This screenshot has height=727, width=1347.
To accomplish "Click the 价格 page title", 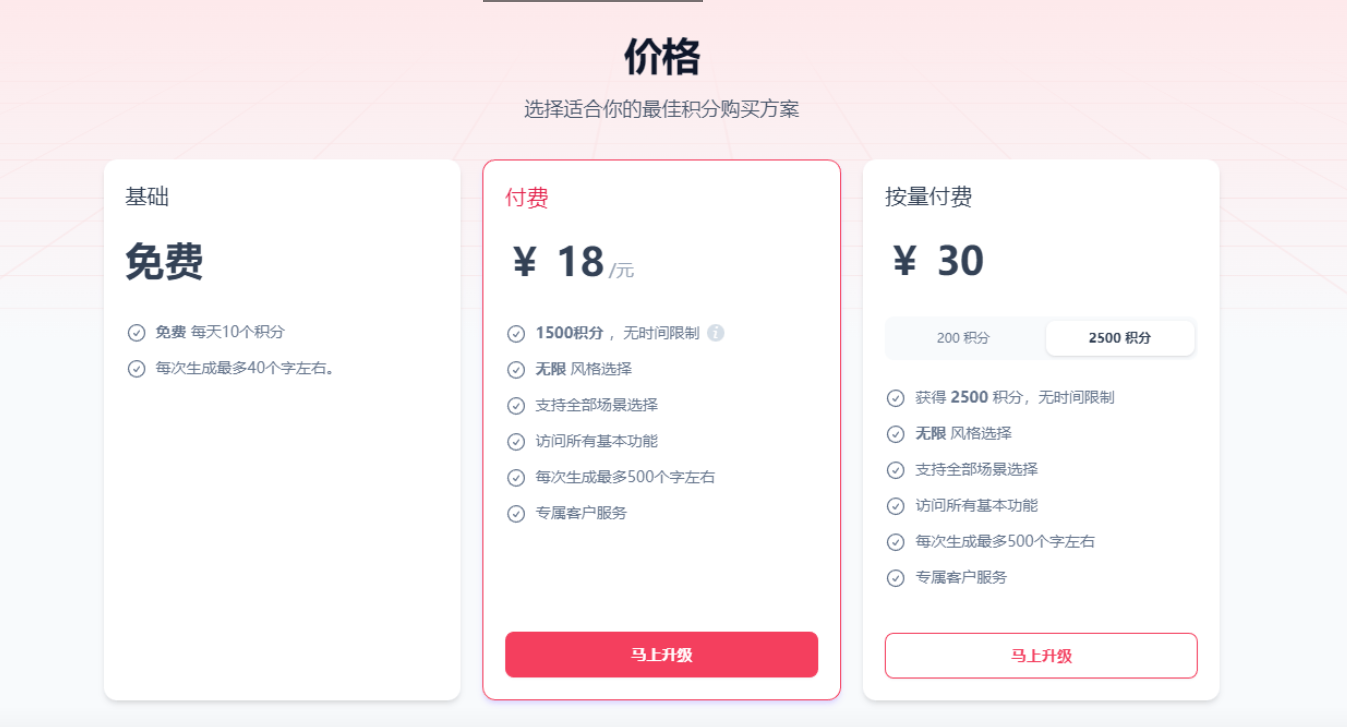I will pyautogui.click(x=661, y=58).
